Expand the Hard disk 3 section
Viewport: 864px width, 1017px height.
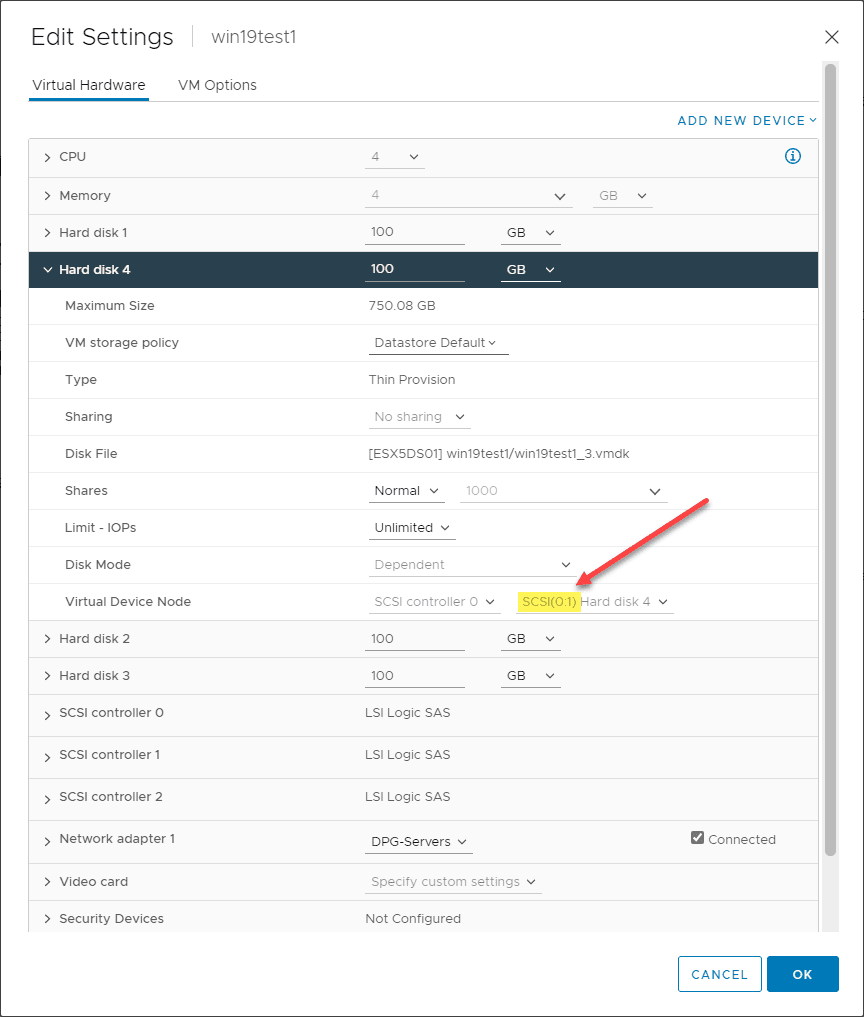click(47, 676)
